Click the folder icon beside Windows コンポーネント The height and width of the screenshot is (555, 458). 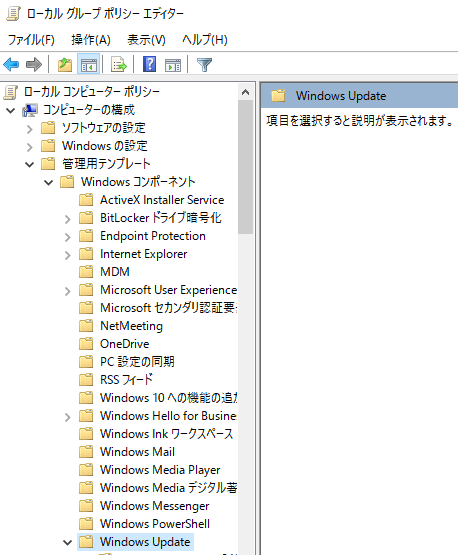[x=67, y=182]
